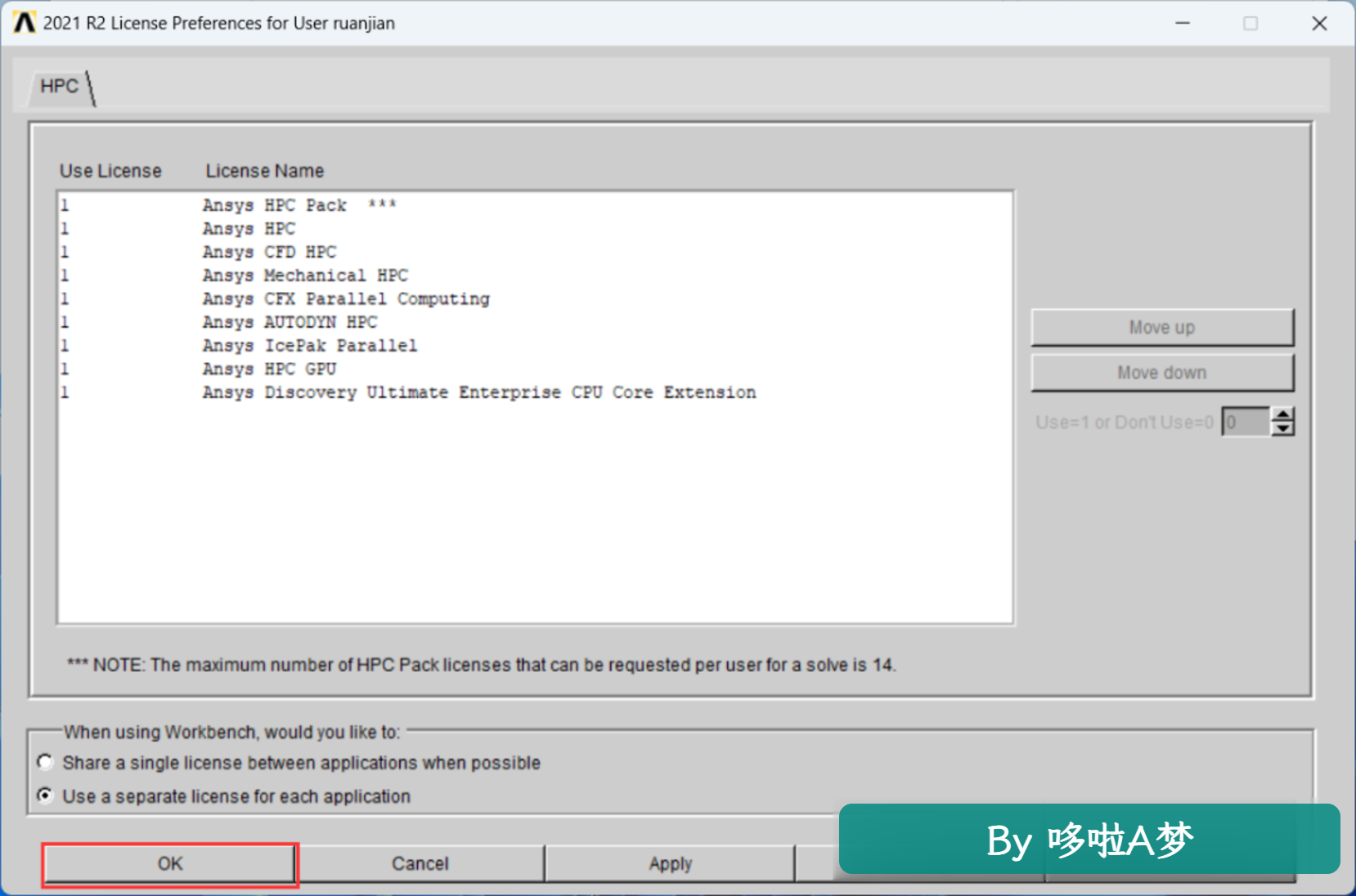Select Ansys Discovery Ultimate Enterprise CPU Core Extension
The height and width of the screenshot is (896, 1356).
(x=535, y=393)
